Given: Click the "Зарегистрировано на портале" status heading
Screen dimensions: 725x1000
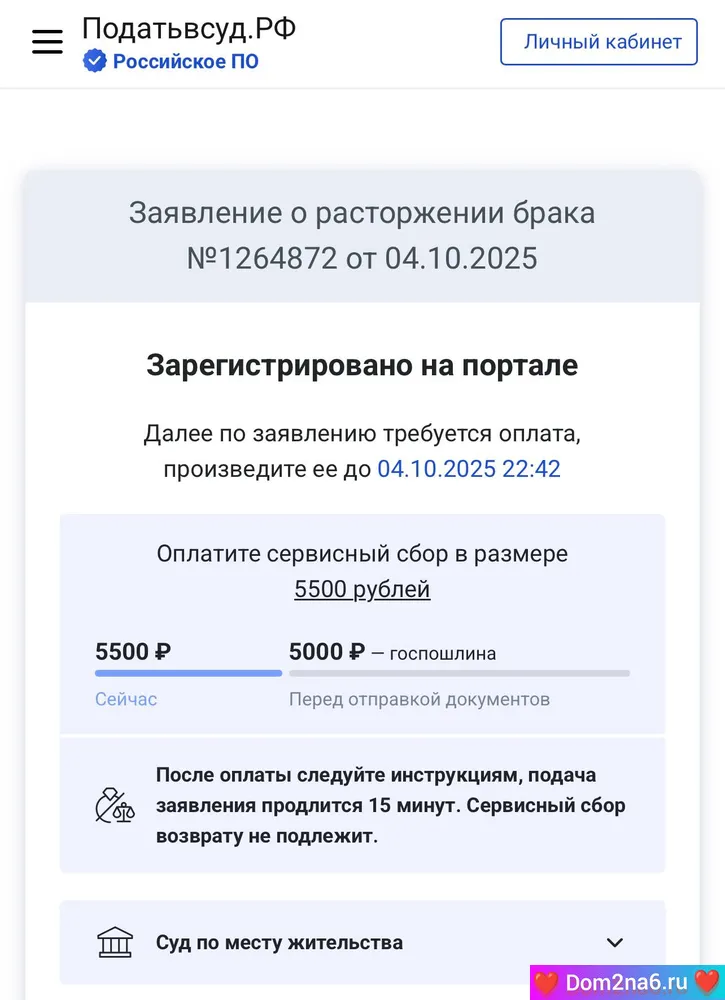Looking at the screenshot, I should point(362,365).
